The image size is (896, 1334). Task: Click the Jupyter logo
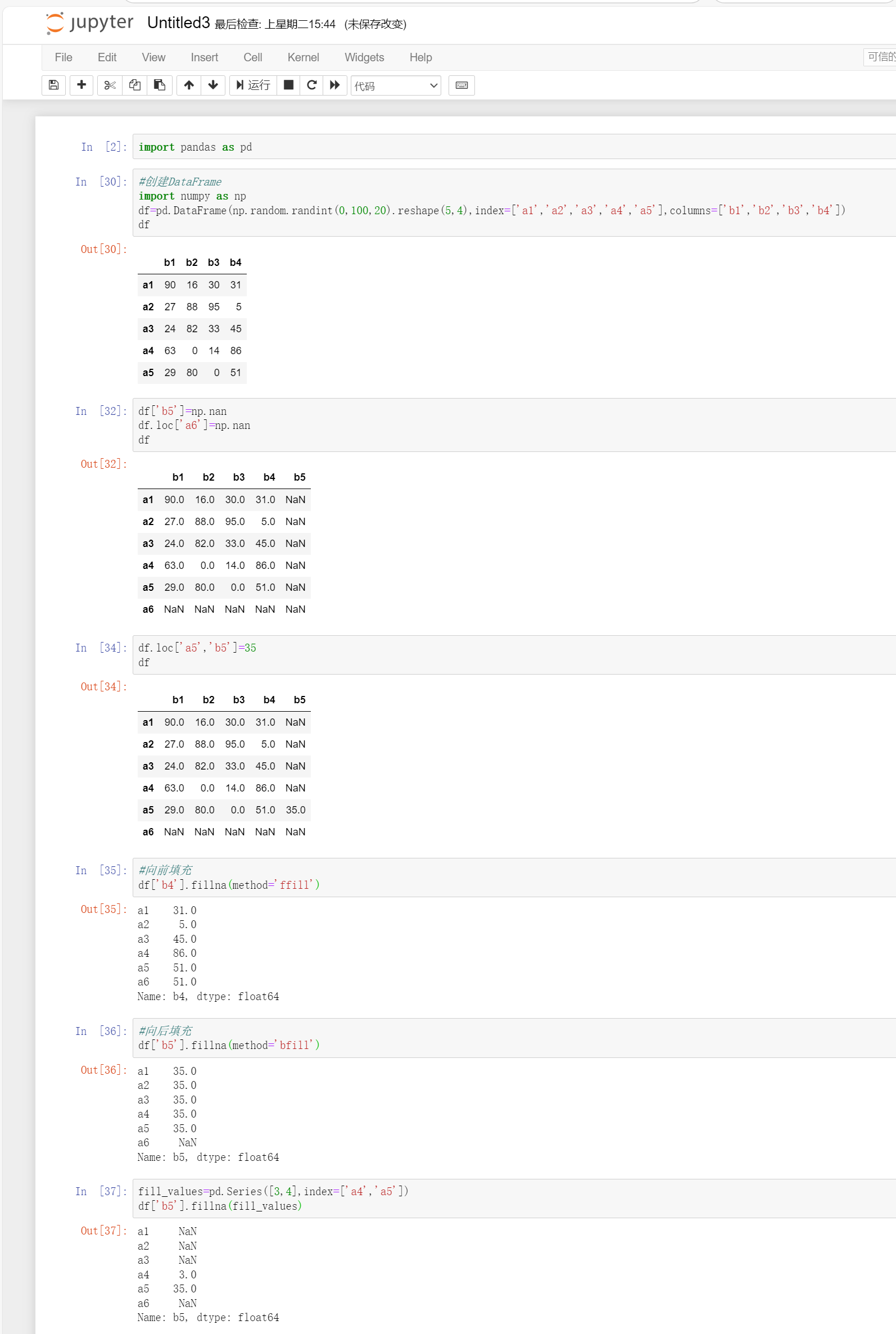pos(89,24)
